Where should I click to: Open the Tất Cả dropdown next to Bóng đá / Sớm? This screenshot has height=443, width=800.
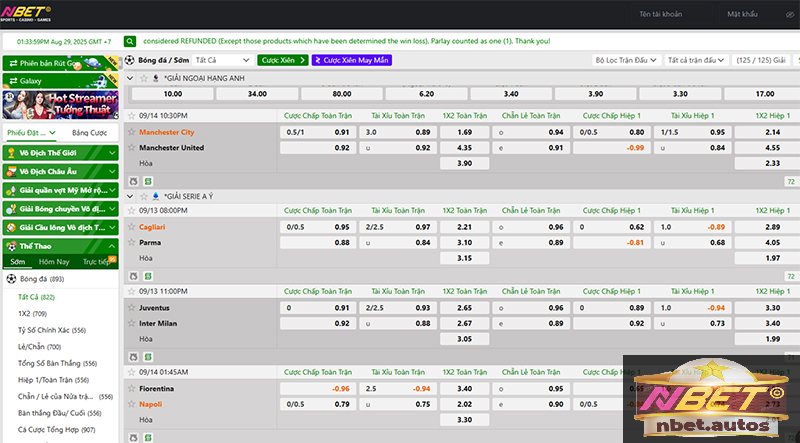(x=222, y=60)
